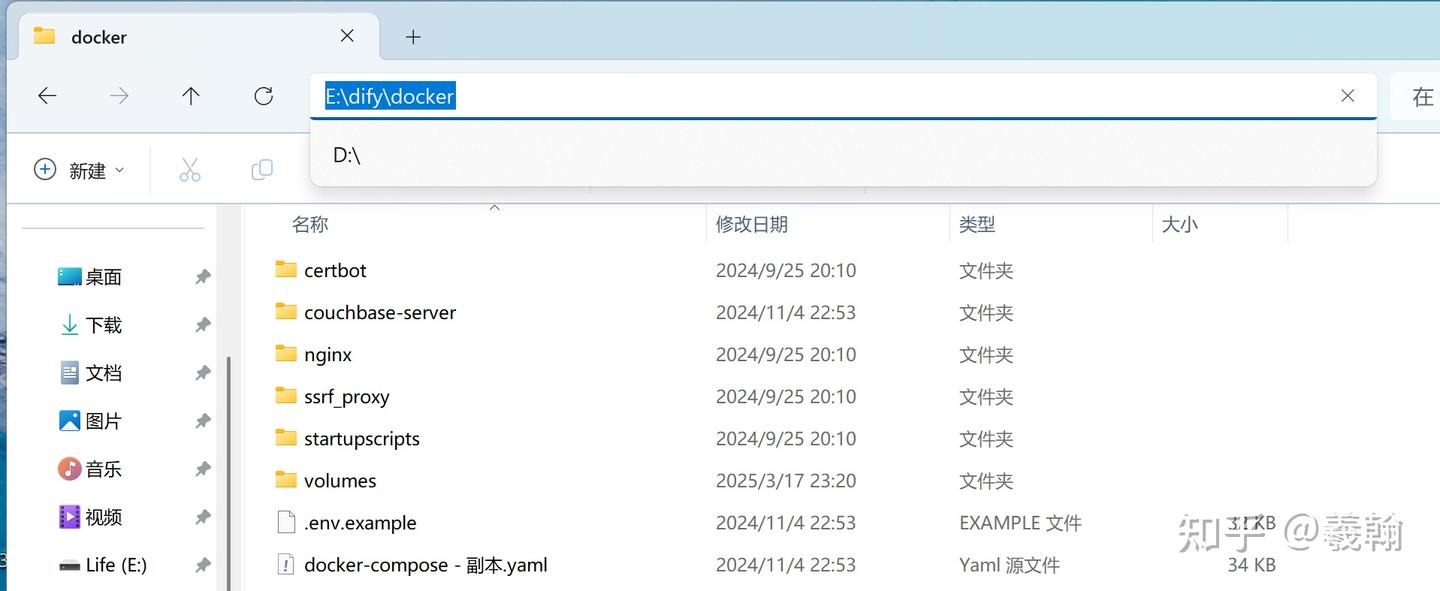Click the 修改日期 column header
The width and height of the screenshot is (1440, 591).
751,223
